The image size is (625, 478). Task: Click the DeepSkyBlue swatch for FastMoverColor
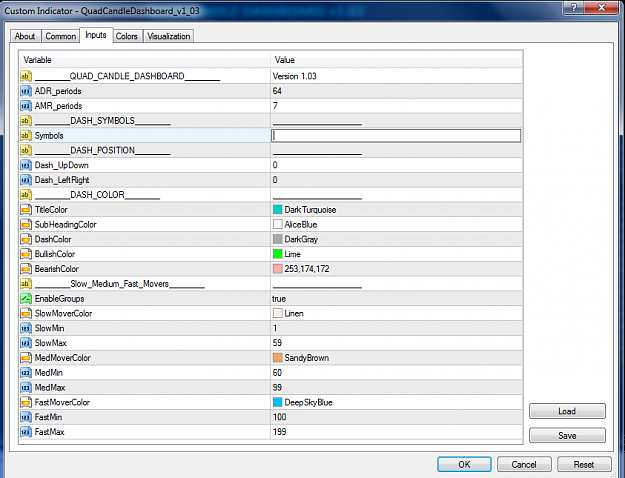(277, 402)
